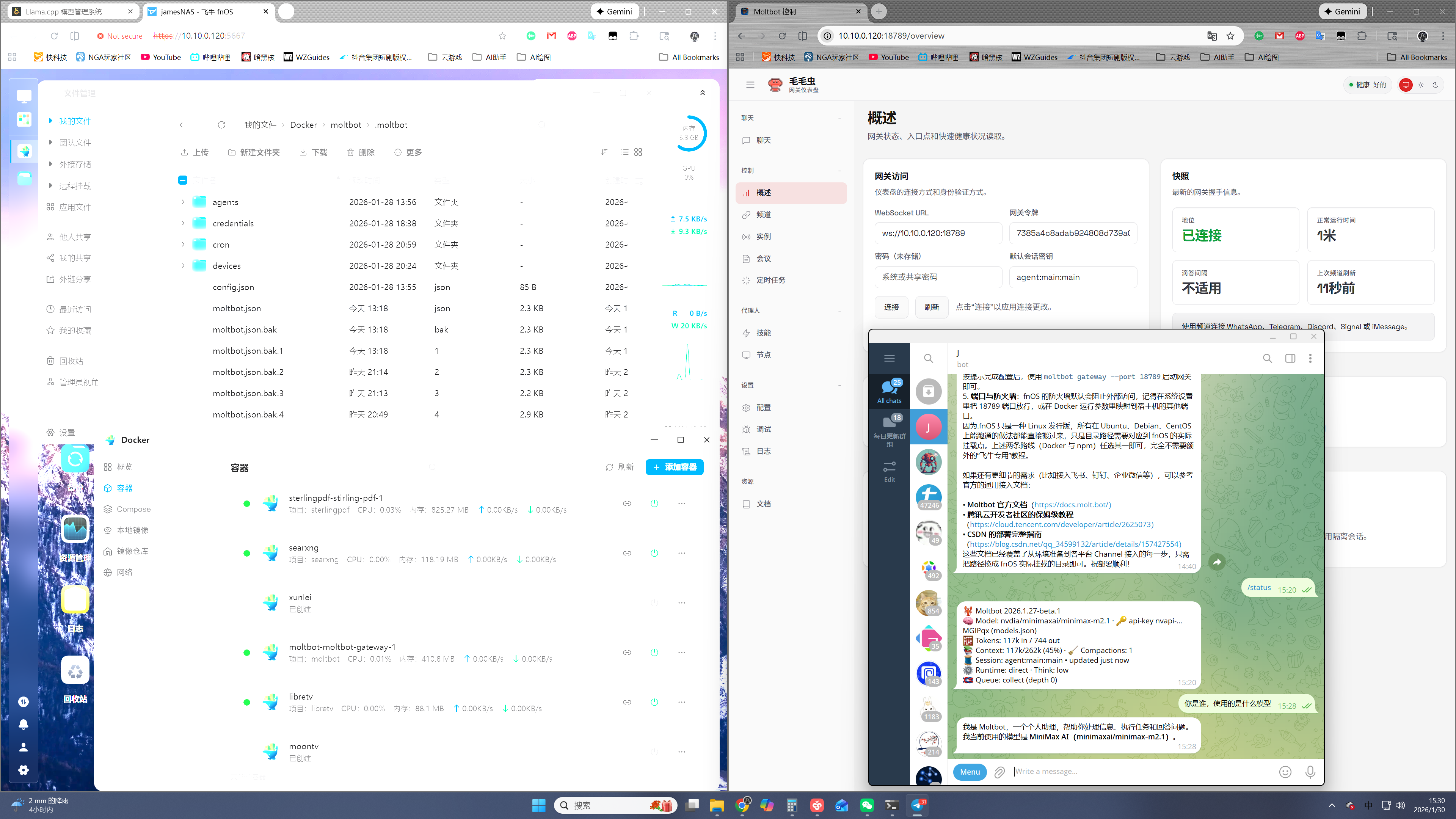Open Telegram hamburger menu icon
This screenshot has height=819, width=1456.
tap(889, 358)
